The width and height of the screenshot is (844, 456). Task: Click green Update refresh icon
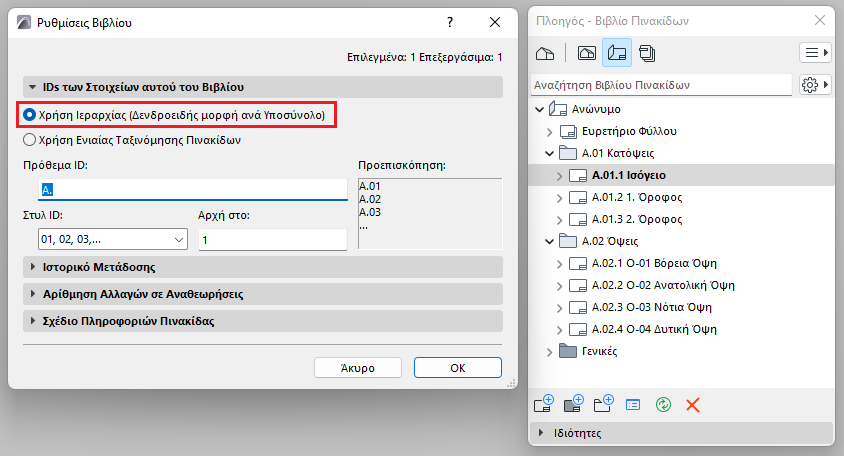[x=663, y=404]
